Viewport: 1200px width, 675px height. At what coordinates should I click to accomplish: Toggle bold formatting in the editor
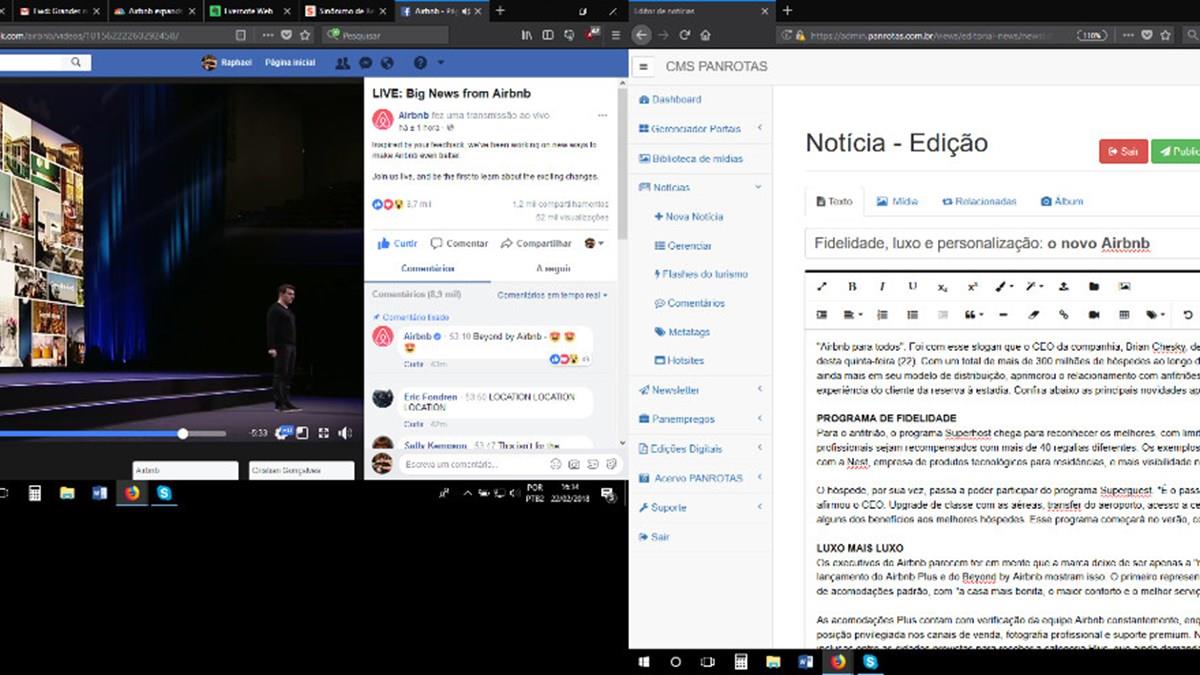click(852, 286)
